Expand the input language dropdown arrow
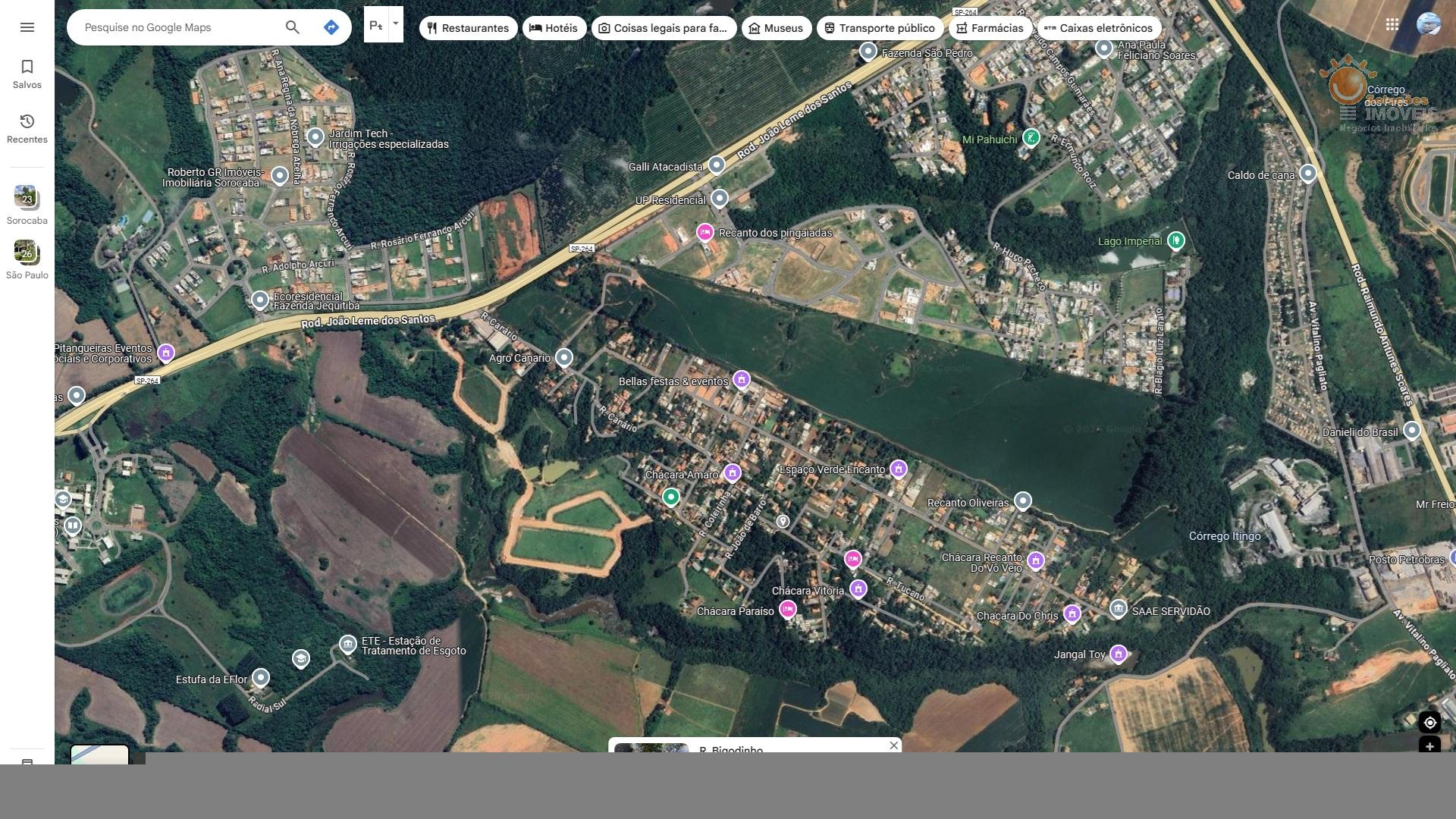Image resolution: width=1456 pixels, height=819 pixels. click(x=395, y=24)
